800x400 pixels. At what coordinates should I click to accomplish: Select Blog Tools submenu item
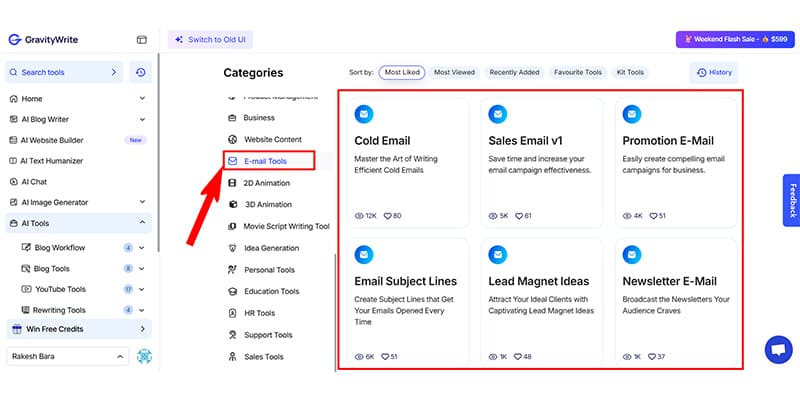(52, 269)
